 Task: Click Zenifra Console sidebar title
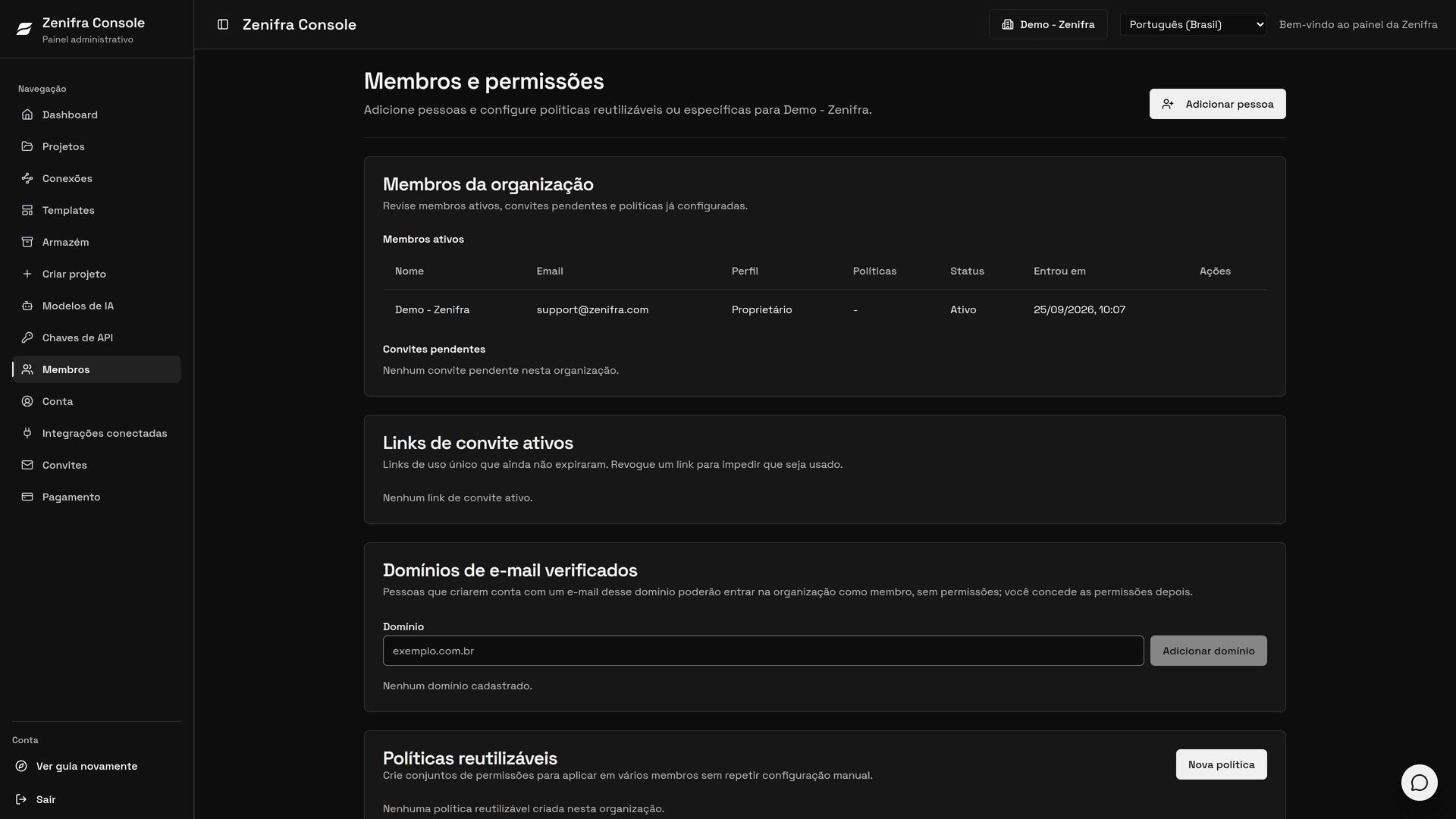(x=93, y=23)
